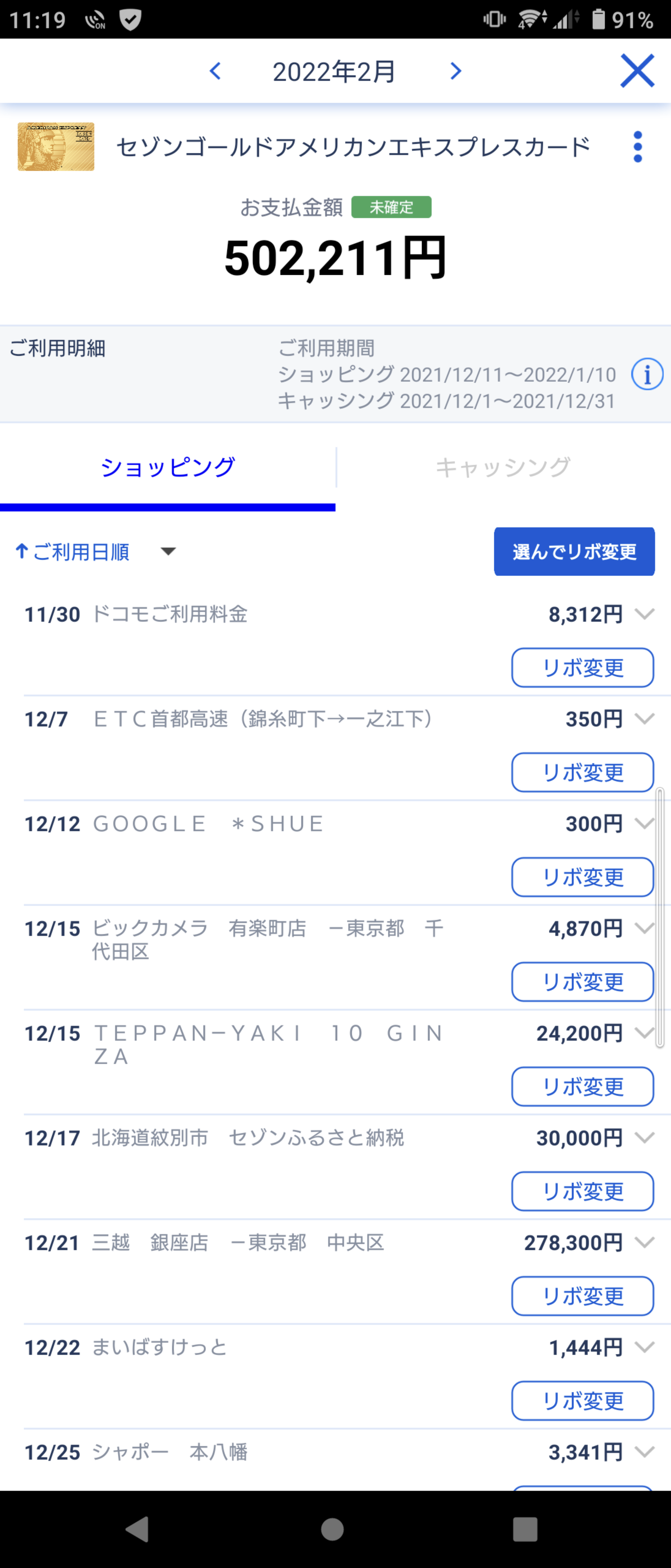Expand details for 三越 銀座店 278,300円 entry

click(x=644, y=1242)
